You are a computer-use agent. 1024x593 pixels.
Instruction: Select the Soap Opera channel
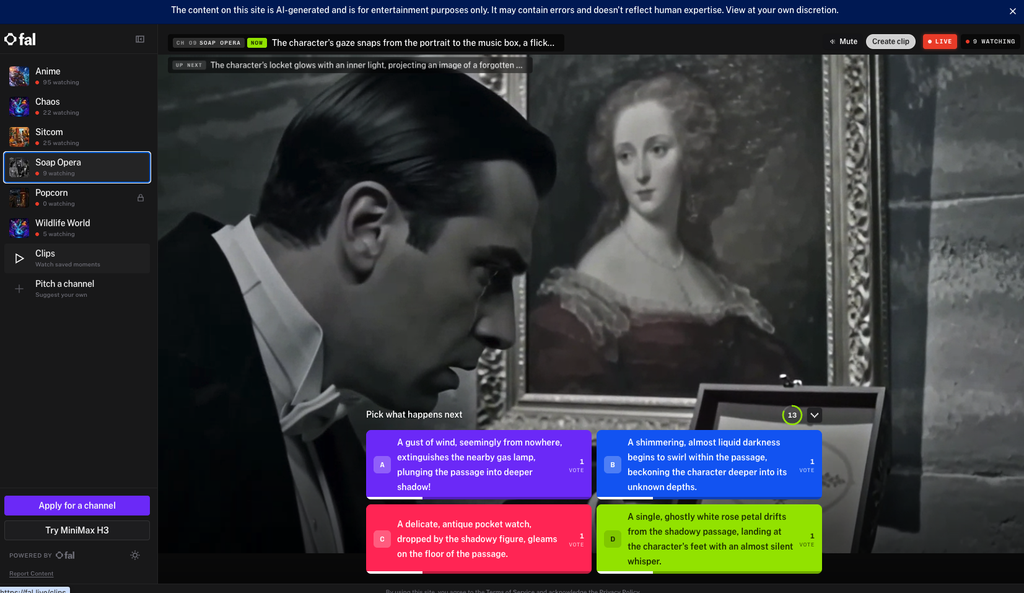pos(77,167)
